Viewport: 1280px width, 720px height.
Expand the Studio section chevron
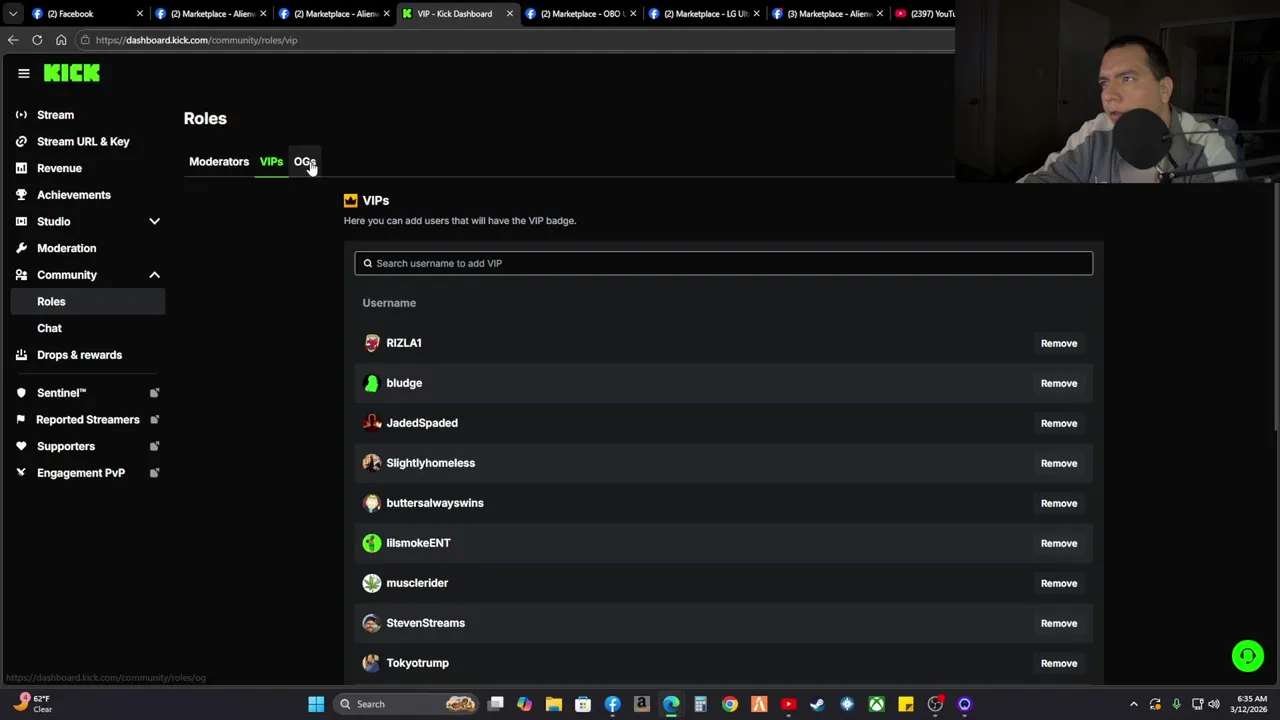tap(154, 222)
